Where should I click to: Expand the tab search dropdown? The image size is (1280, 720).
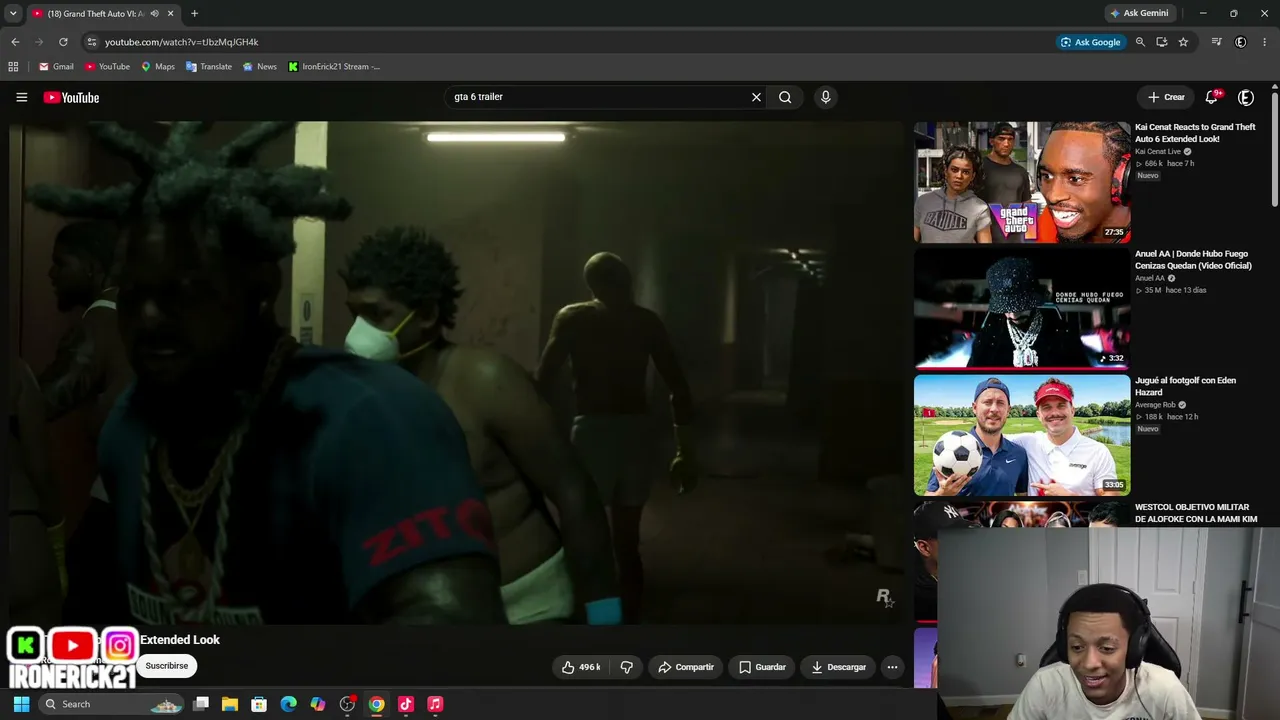pos(13,13)
